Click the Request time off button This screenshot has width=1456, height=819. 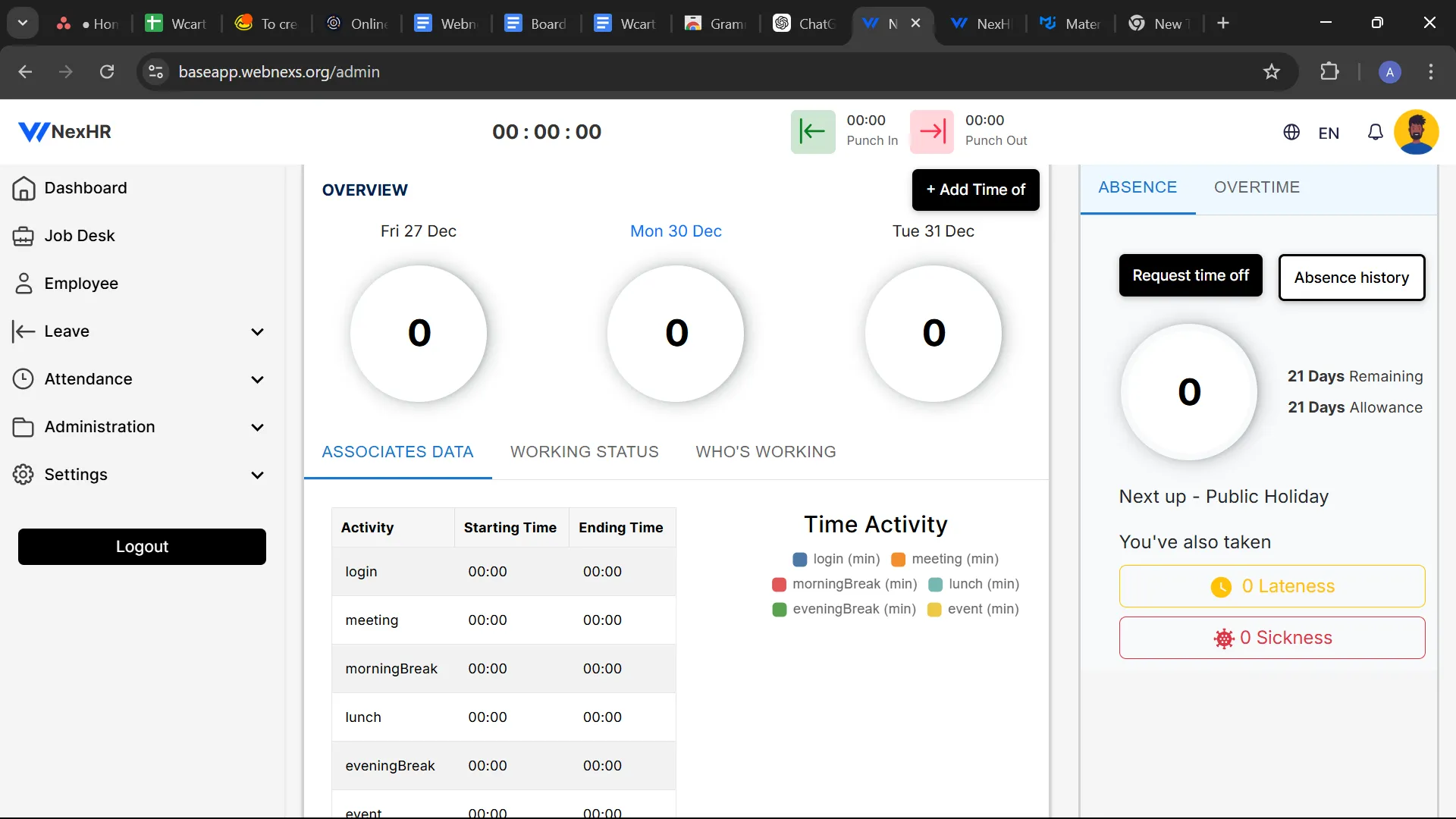pyautogui.click(x=1190, y=276)
